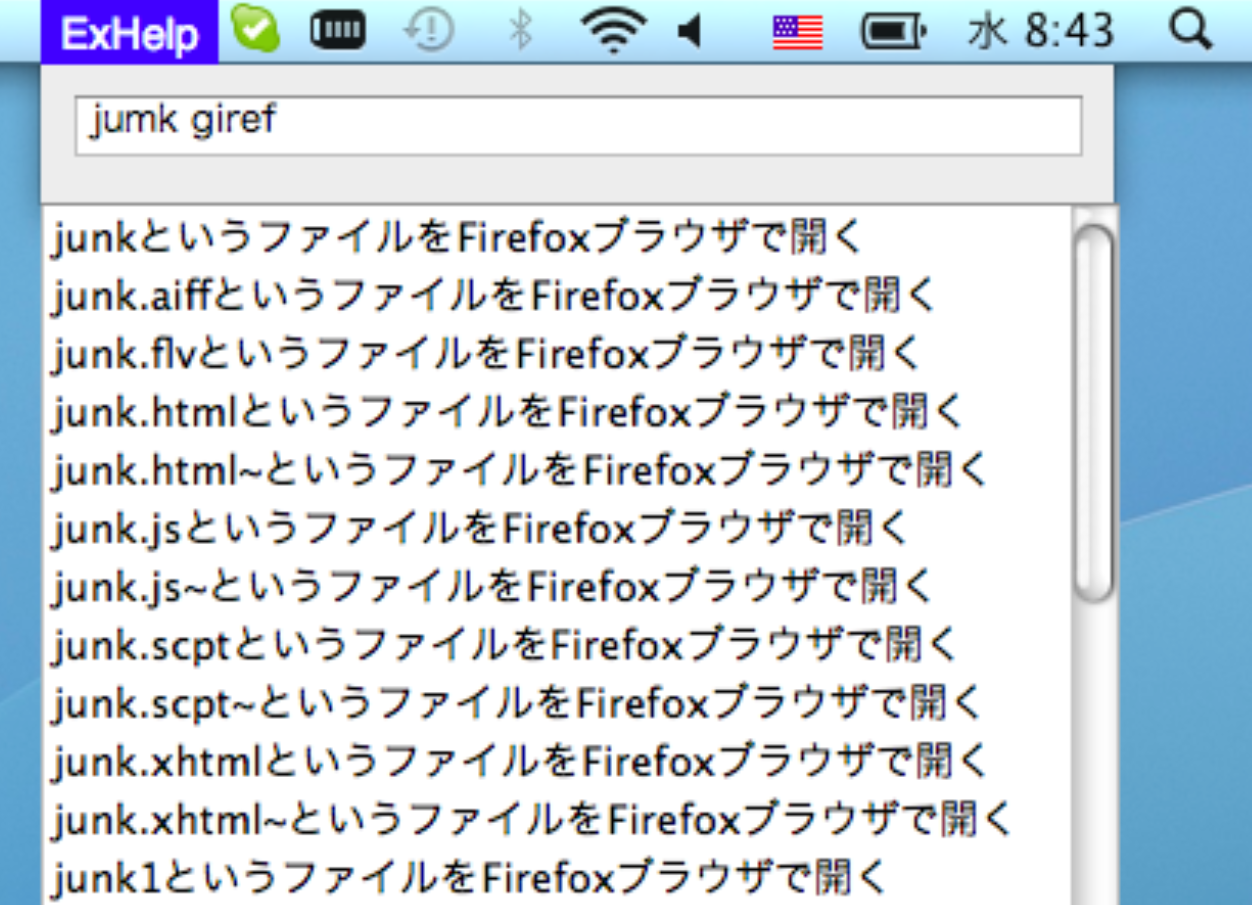Open the battery status icon

[894, 32]
